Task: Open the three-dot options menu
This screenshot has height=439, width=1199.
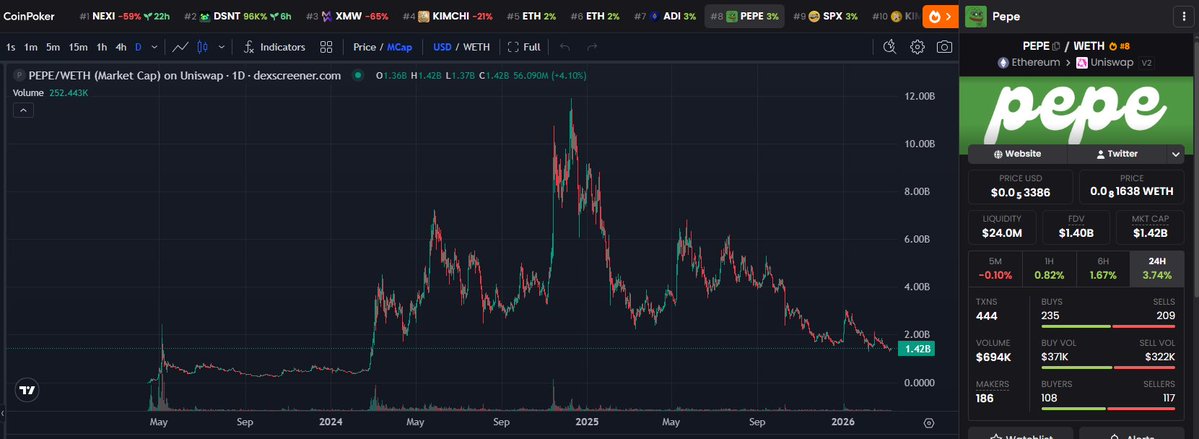Action: pos(1182,16)
